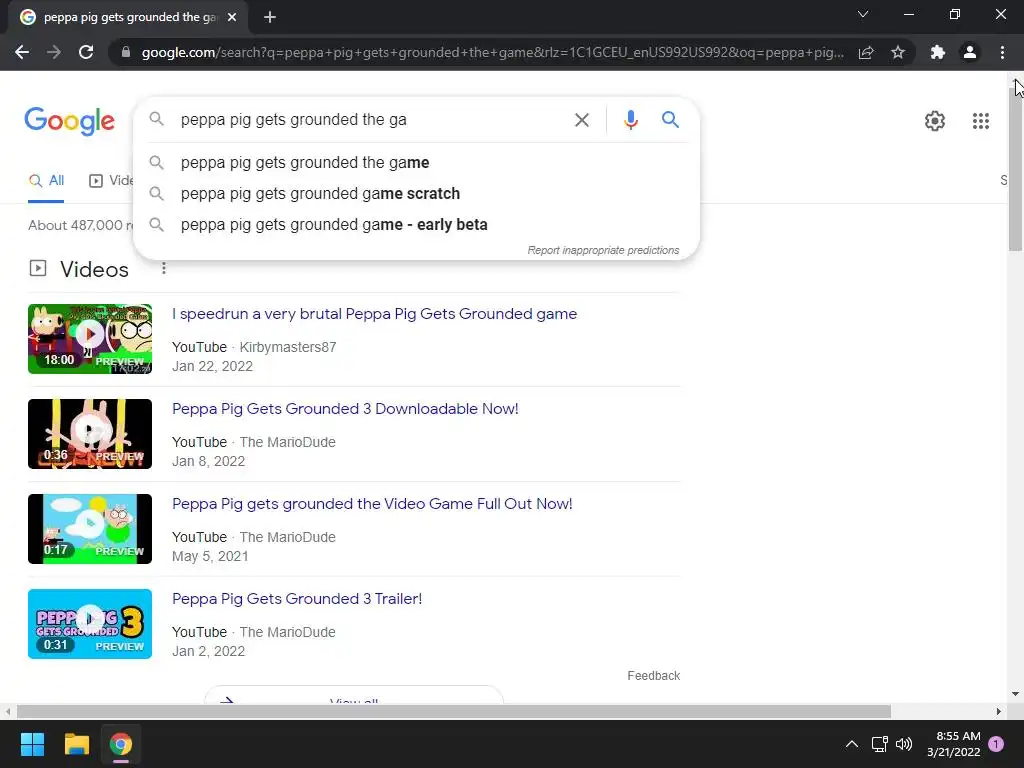Click the Videos section heading

pos(95,269)
